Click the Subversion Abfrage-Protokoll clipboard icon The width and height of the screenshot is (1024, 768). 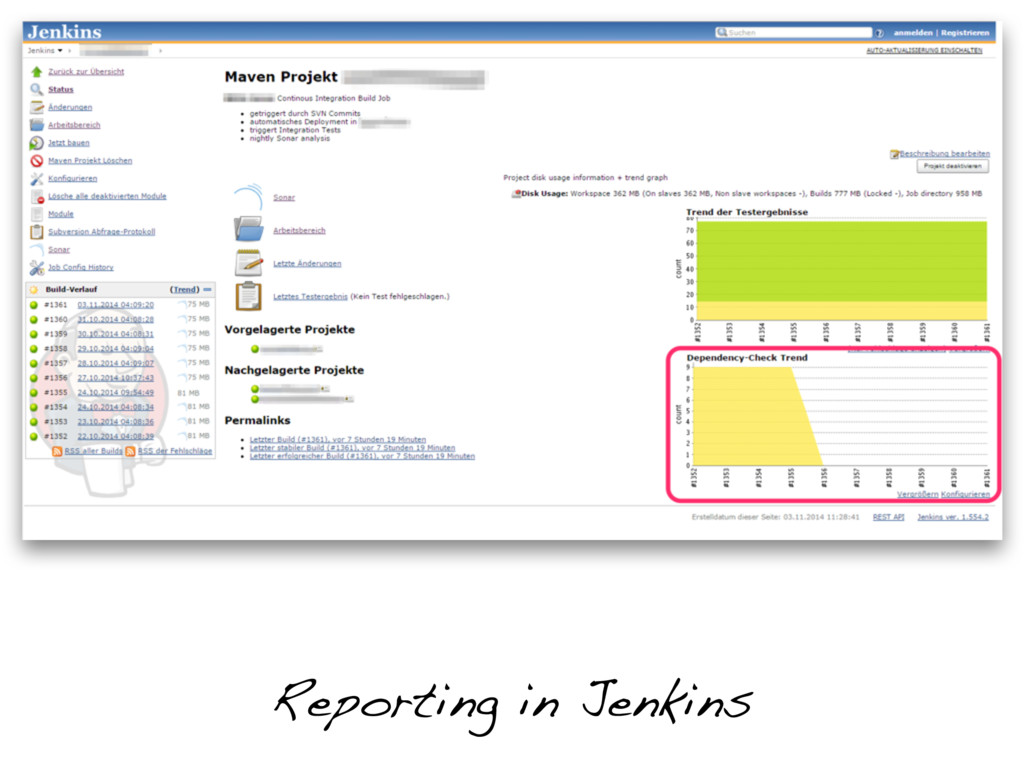pos(37,232)
